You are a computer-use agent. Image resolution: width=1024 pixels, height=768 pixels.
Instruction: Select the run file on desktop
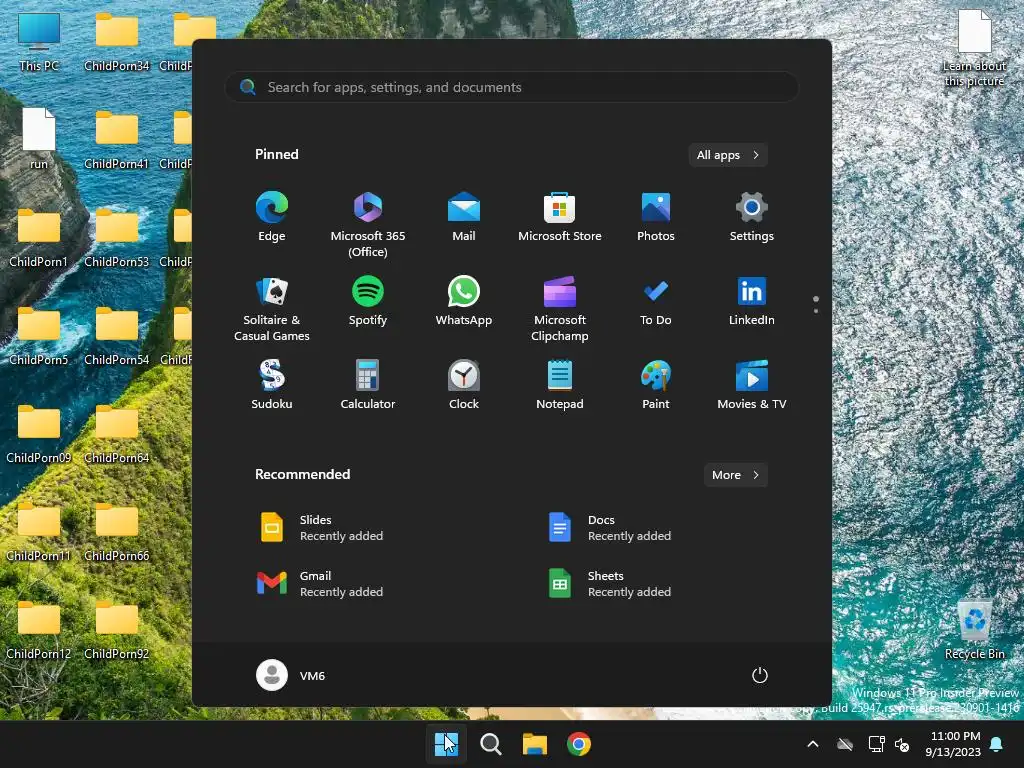(39, 138)
